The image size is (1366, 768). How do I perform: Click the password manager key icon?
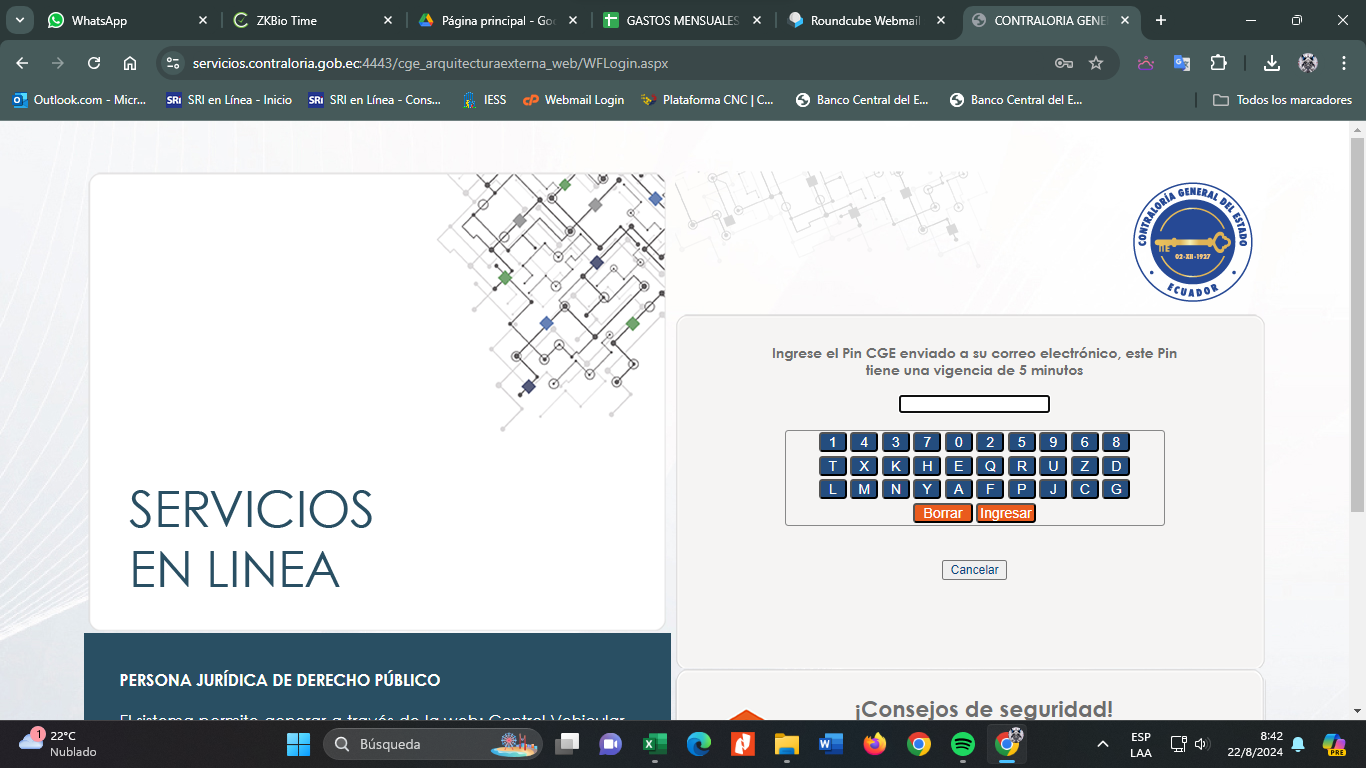1064,63
